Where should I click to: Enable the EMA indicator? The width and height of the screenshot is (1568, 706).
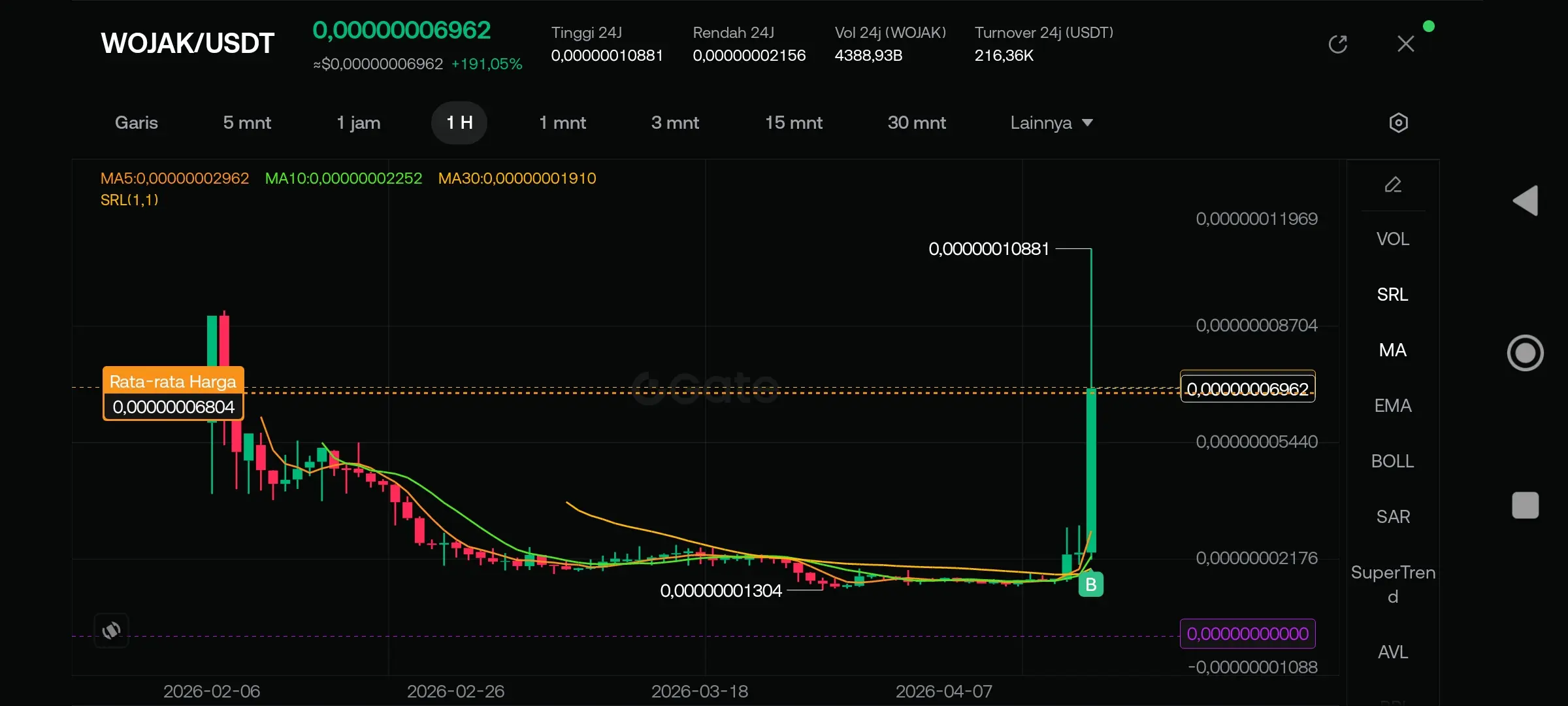(1392, 406)
